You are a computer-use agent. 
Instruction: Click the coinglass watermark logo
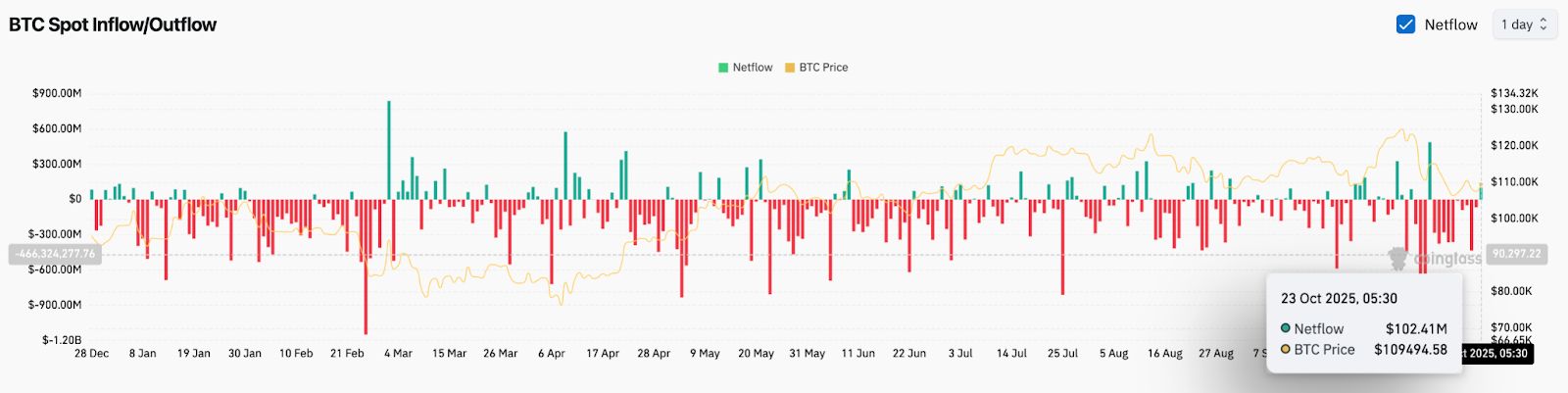point(1398,259)
